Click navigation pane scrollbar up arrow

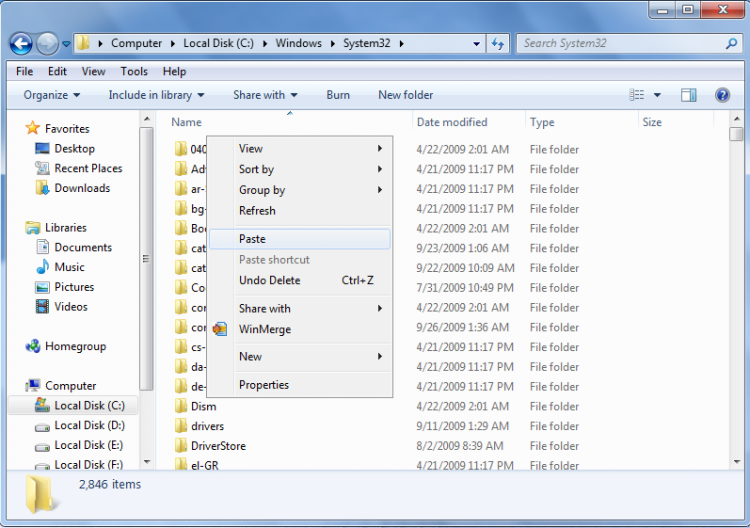coord(147,119)
